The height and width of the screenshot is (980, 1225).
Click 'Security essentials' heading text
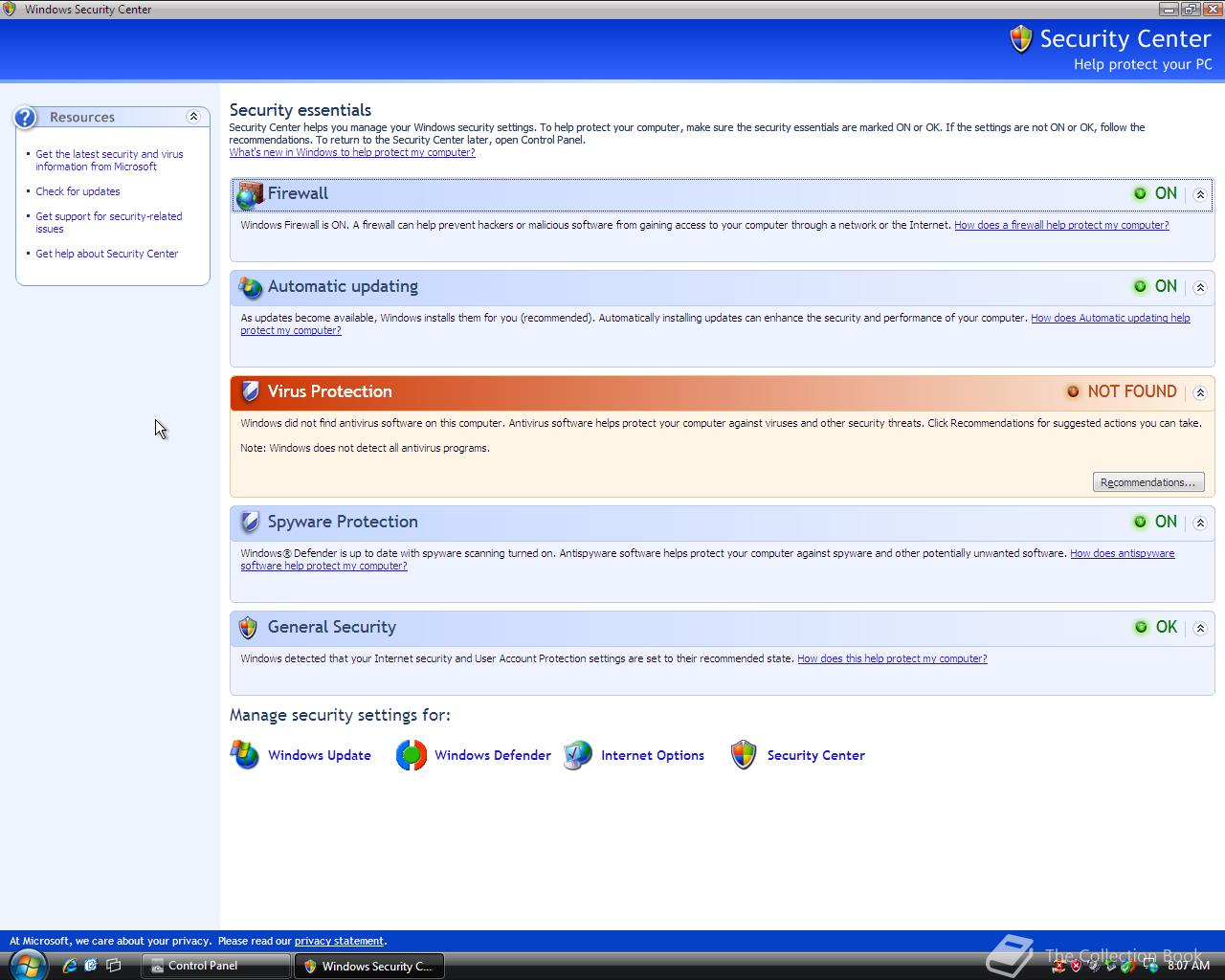point(301,110)
